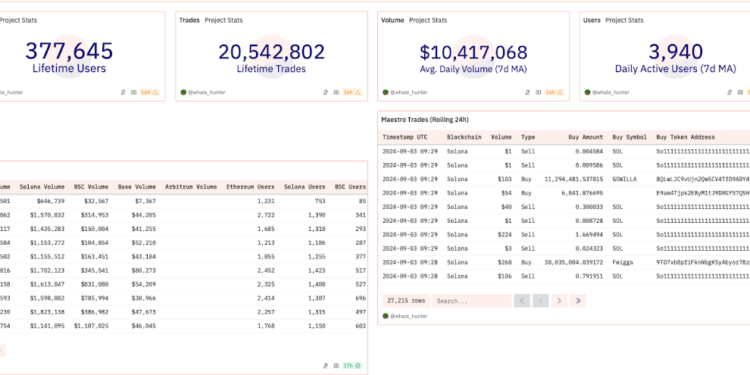Click whale_hunter avatar on Lifetime Trades card
This screenshot has height=375, width=750.
click(183, 92)
